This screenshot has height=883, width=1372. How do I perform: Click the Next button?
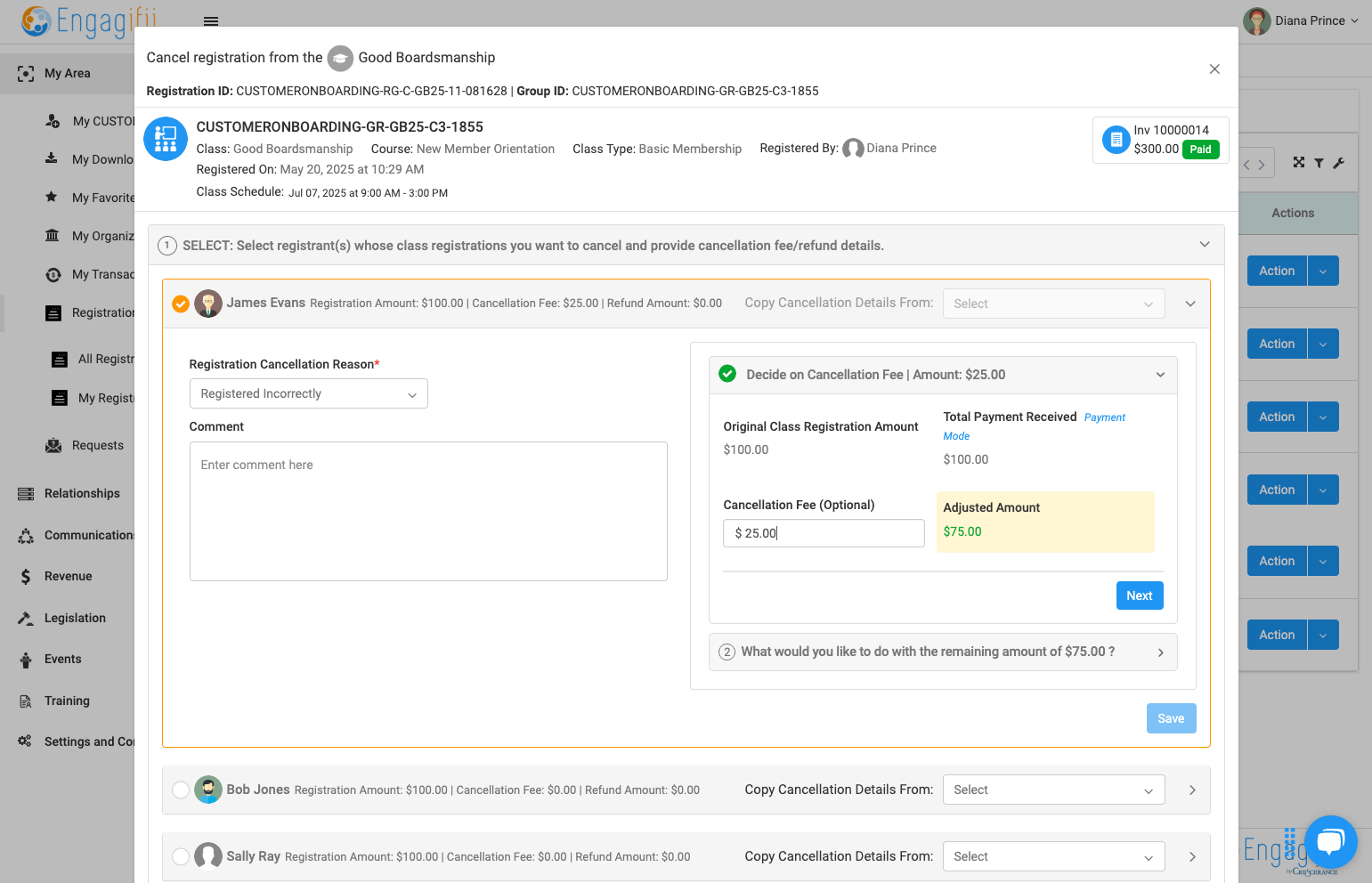1140,595
